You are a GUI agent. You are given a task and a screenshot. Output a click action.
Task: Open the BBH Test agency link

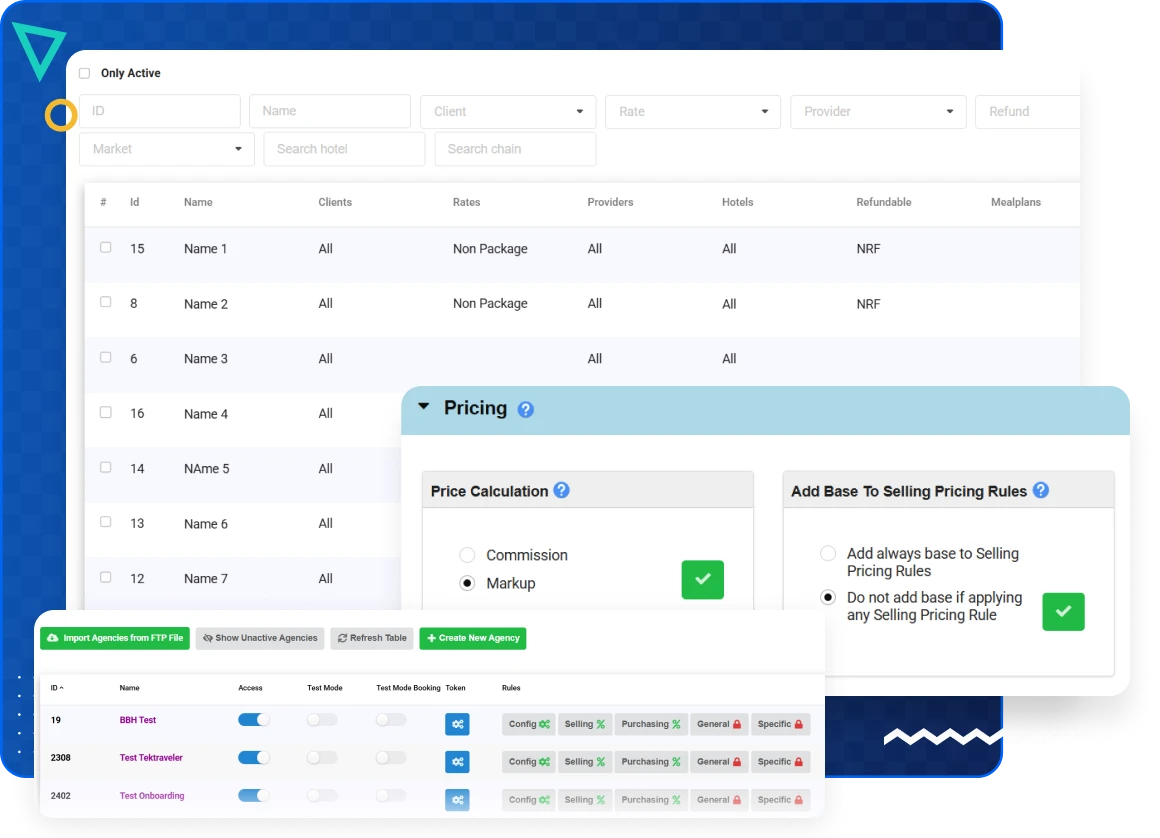(x=138, y=720)
